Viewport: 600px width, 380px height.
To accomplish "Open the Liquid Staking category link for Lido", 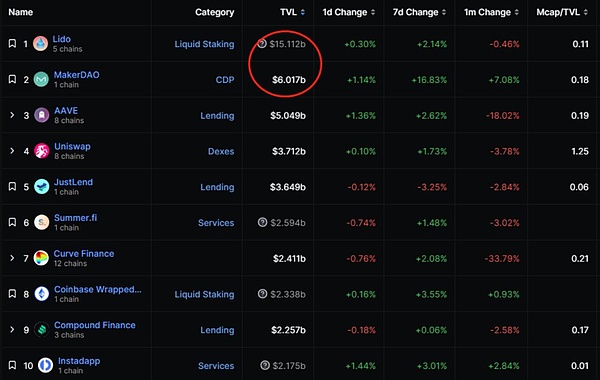I will tap(204, 44).
